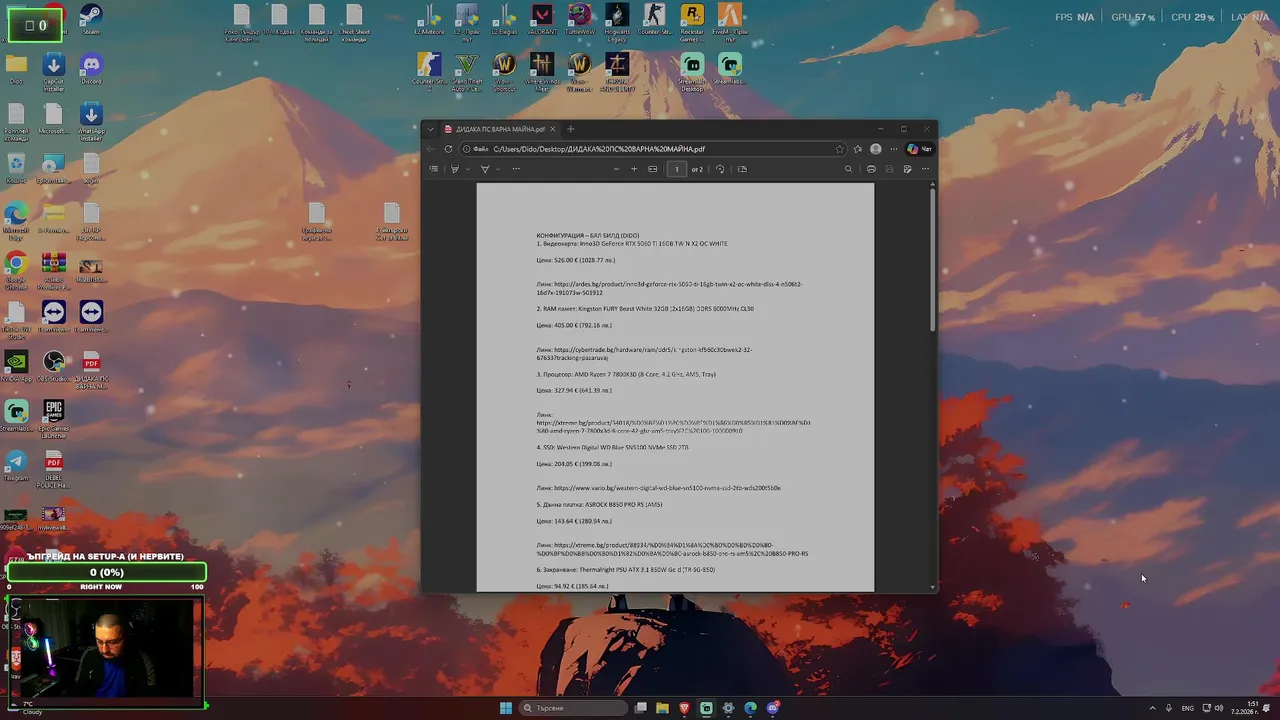The height and width of the screenshot is (720, 1280).
Task: Select the Cheat Sheet text file icon
Action: click(354, 23)
